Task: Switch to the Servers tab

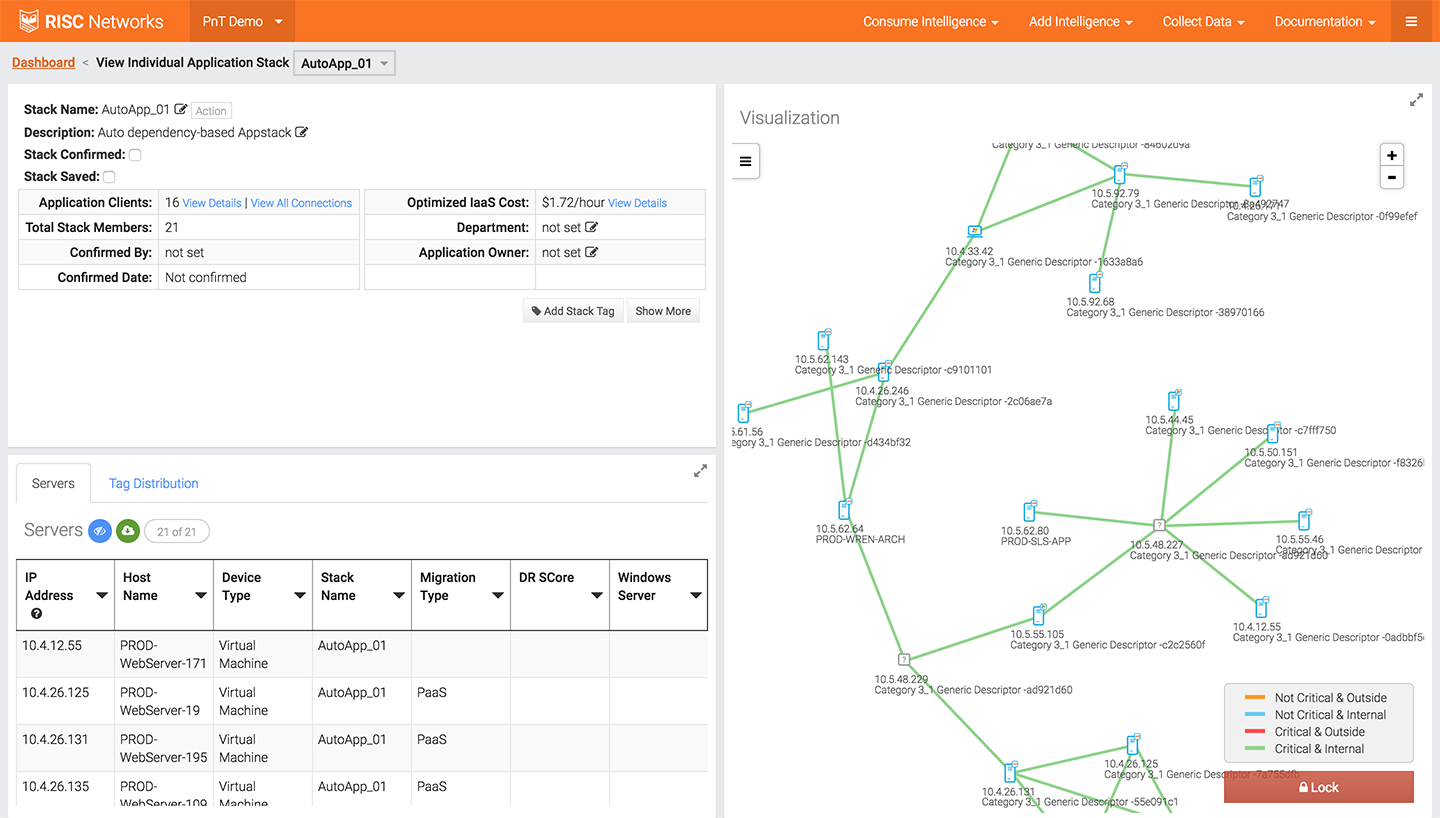Action: (x=53, y=483)
